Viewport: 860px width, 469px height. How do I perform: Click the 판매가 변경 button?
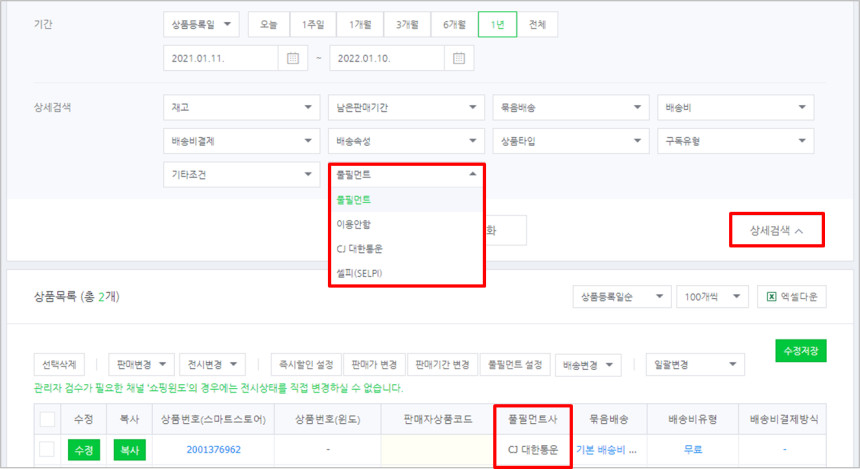click(374, 365)
